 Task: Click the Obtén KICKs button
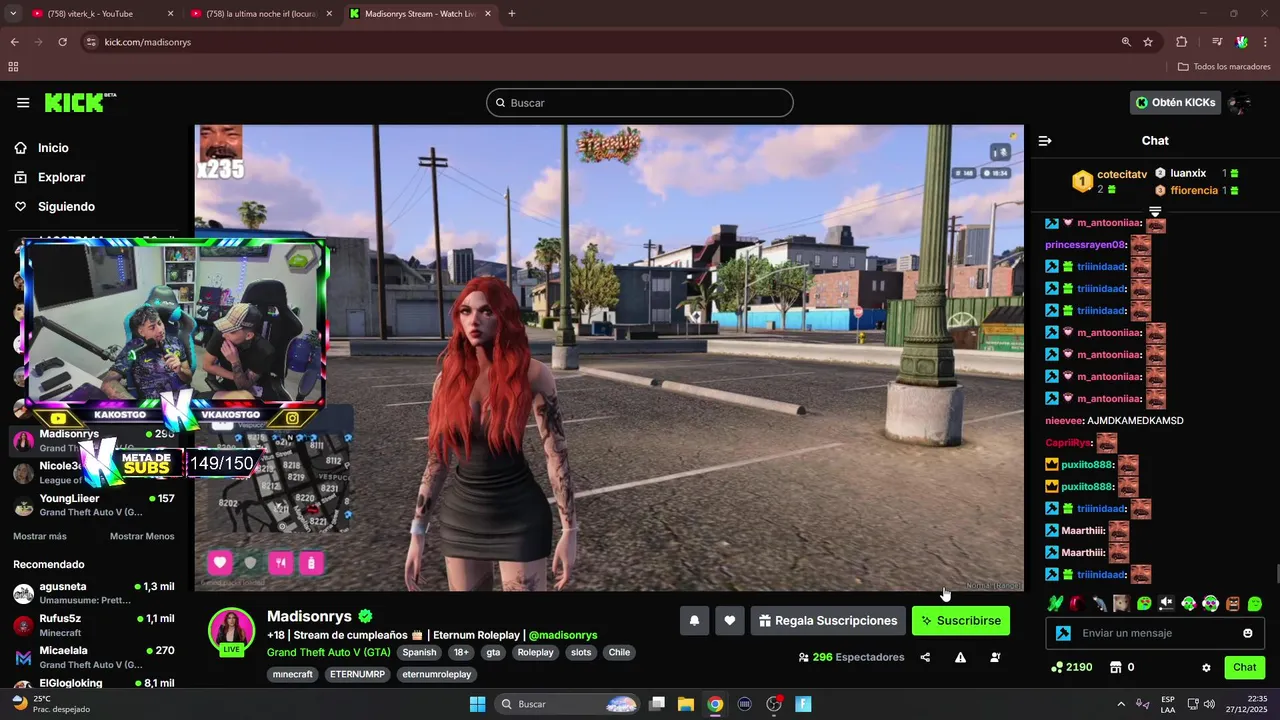coord(1175,103)
